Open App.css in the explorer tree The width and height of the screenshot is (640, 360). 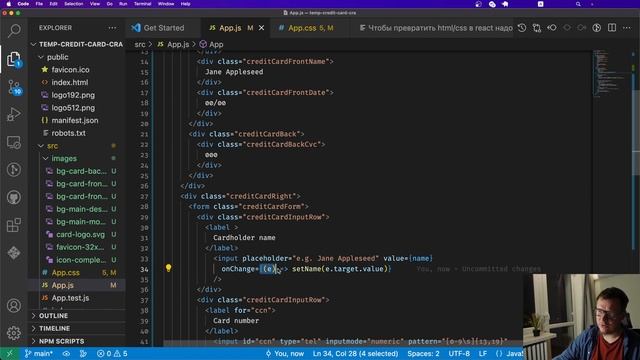tap(77, 272)
